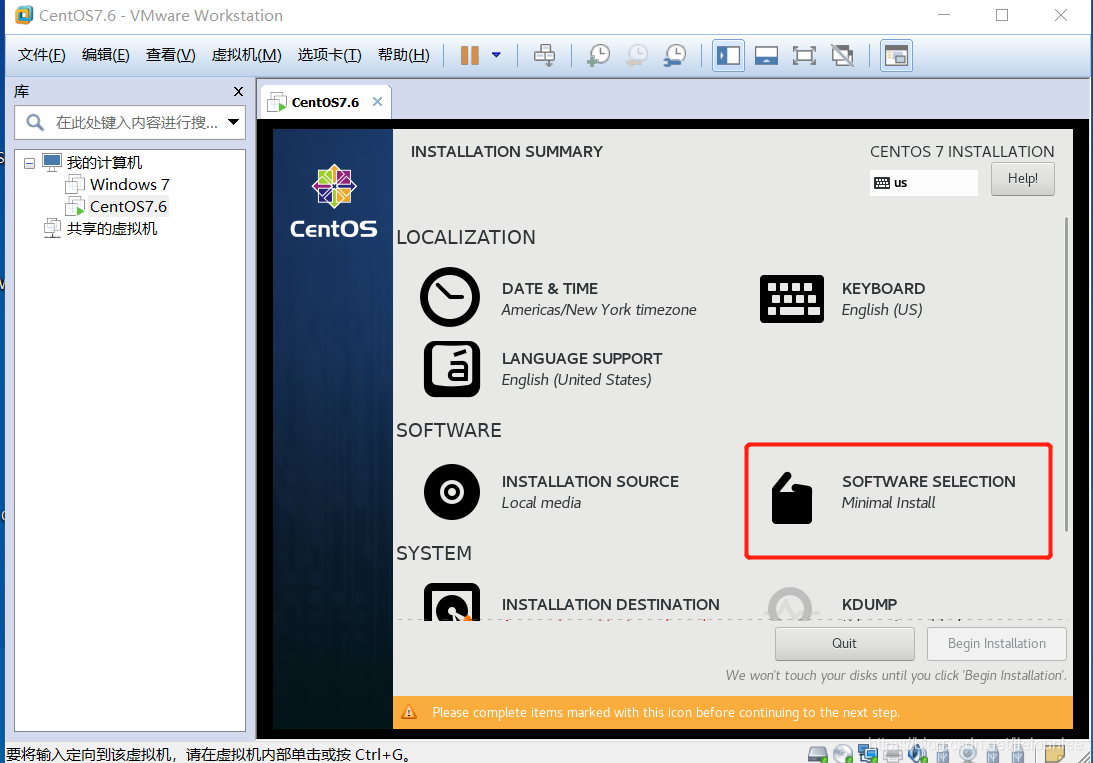
Task: Open the LANGUAGE SUPPORT entry text
Action: 581,369
